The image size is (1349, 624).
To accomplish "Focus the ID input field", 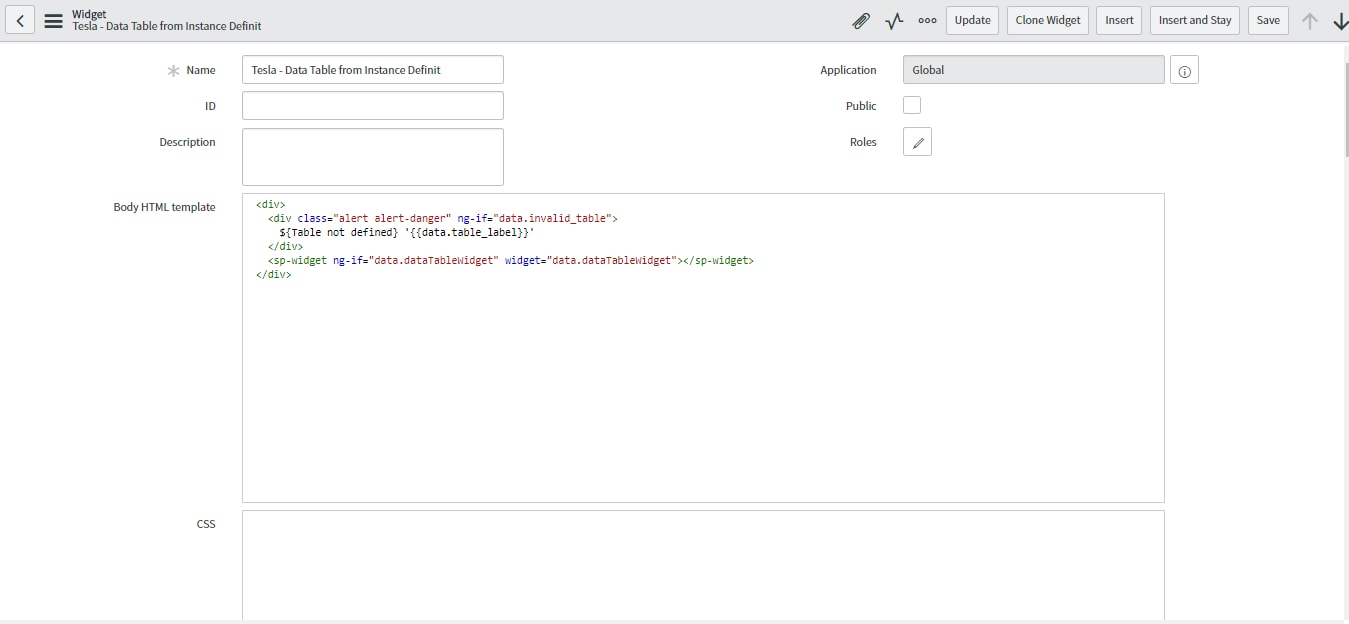I will click(372, 106).
